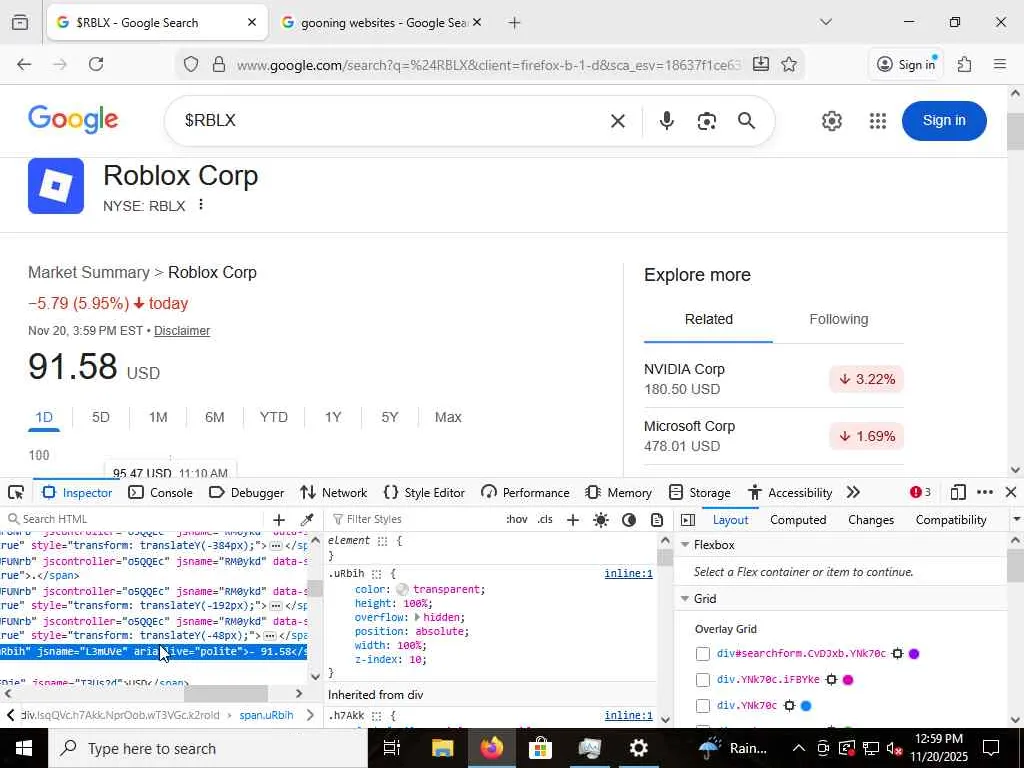
Task: Click the red error count indicator
Action: pos(920,492)
